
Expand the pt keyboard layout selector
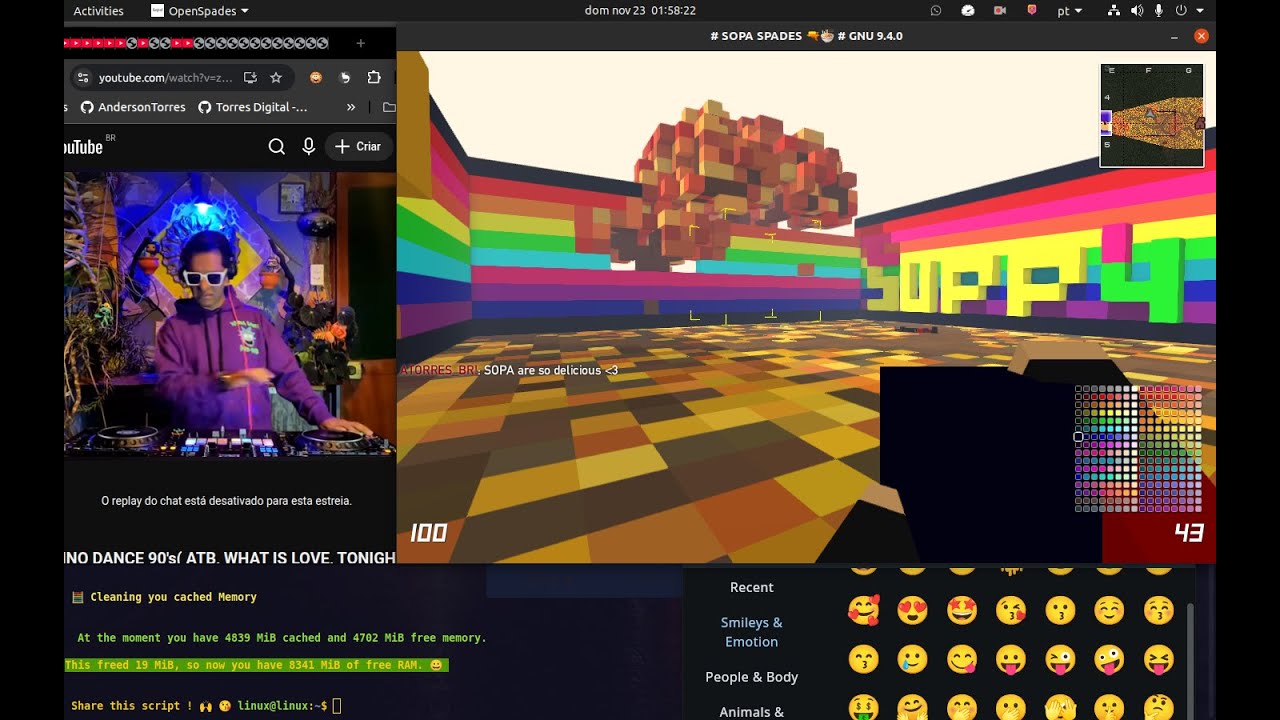[1069, 11]
